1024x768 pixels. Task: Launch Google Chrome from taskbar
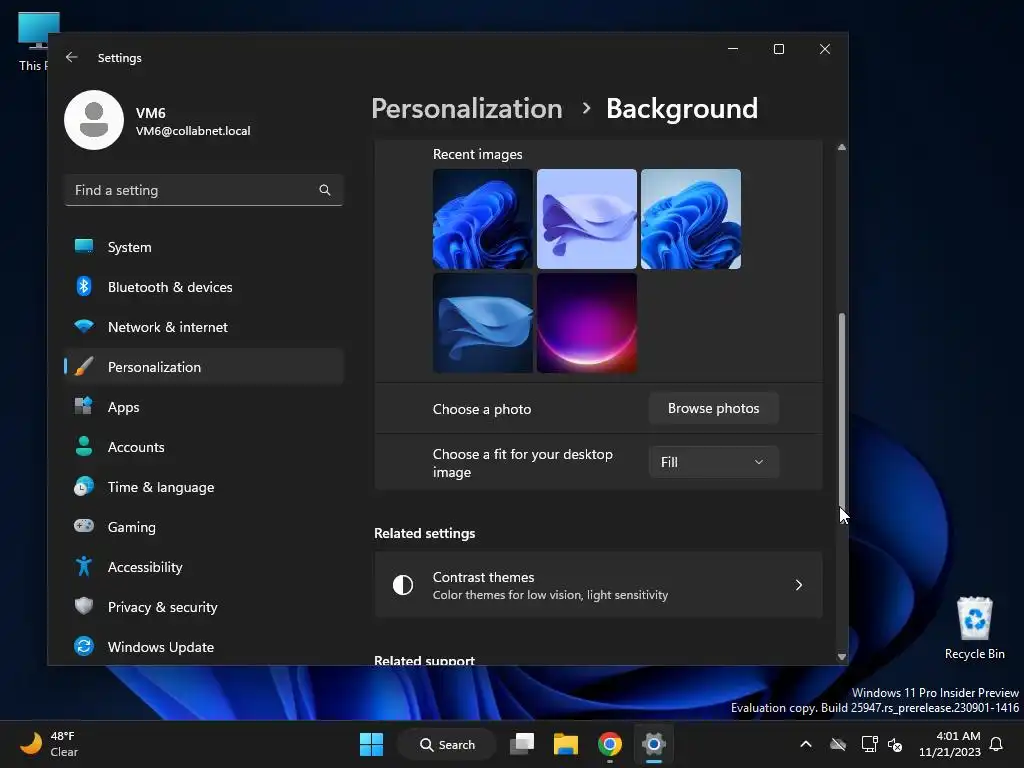tap(609, 744)
